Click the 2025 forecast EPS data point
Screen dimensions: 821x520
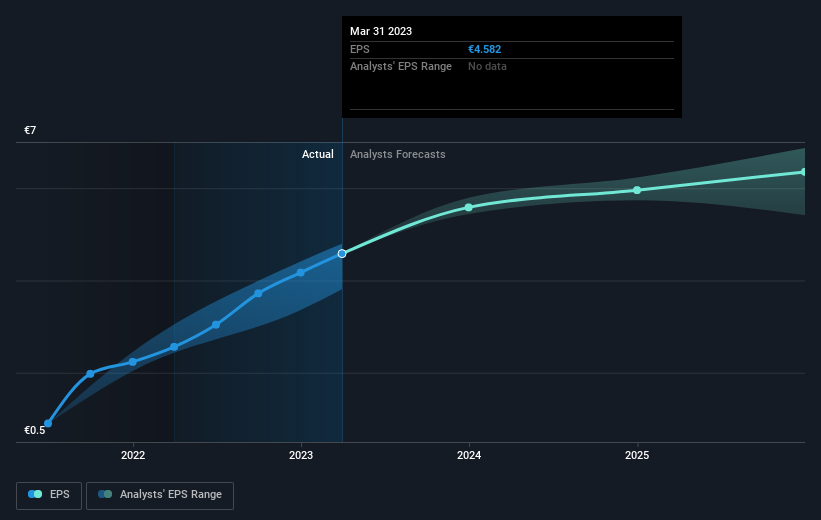coord(637,190)
